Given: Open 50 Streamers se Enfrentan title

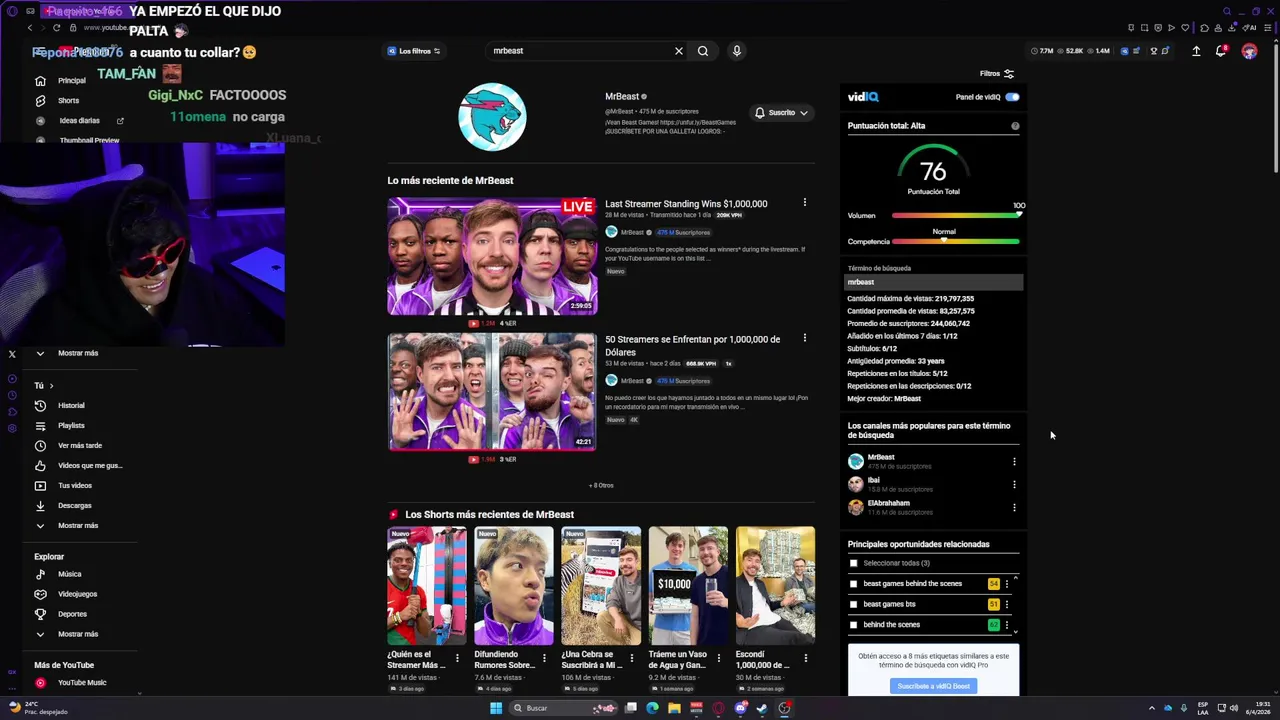Looking at the screenshot, I should tap(692, 346).
